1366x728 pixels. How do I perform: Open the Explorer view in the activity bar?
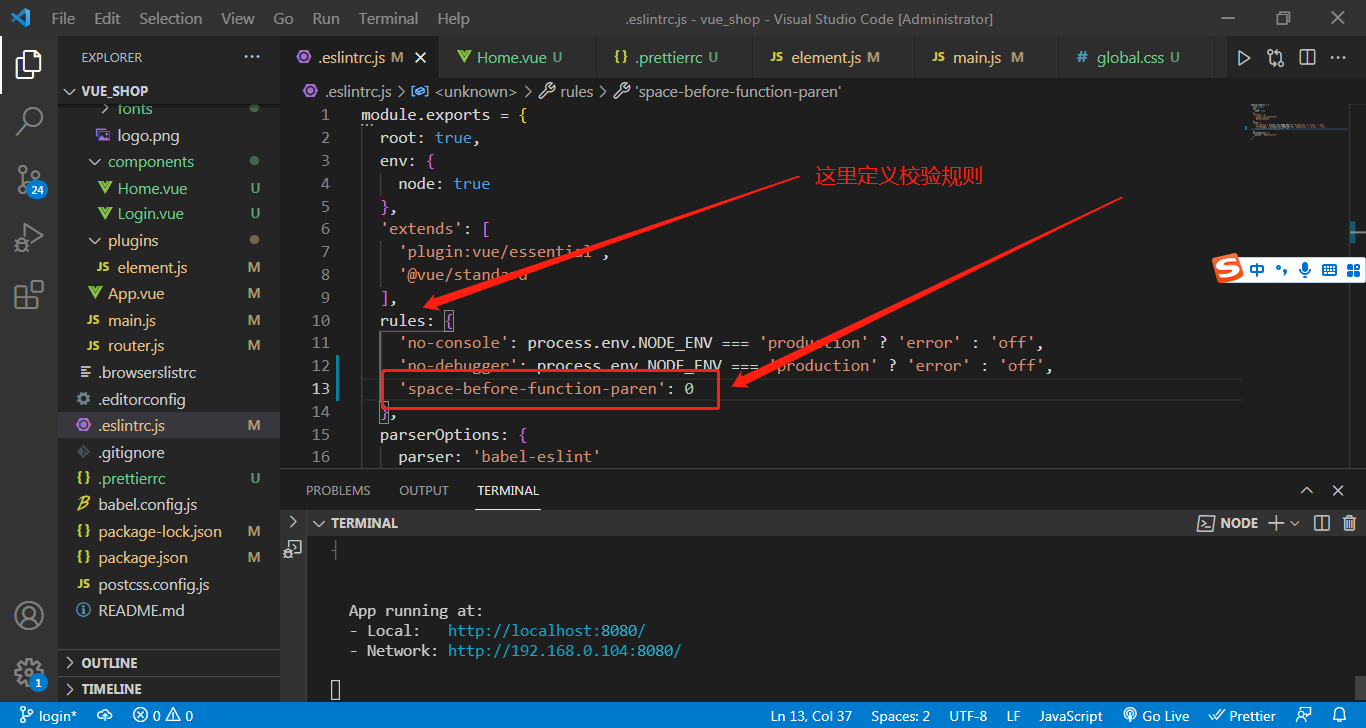pos(28,64)
